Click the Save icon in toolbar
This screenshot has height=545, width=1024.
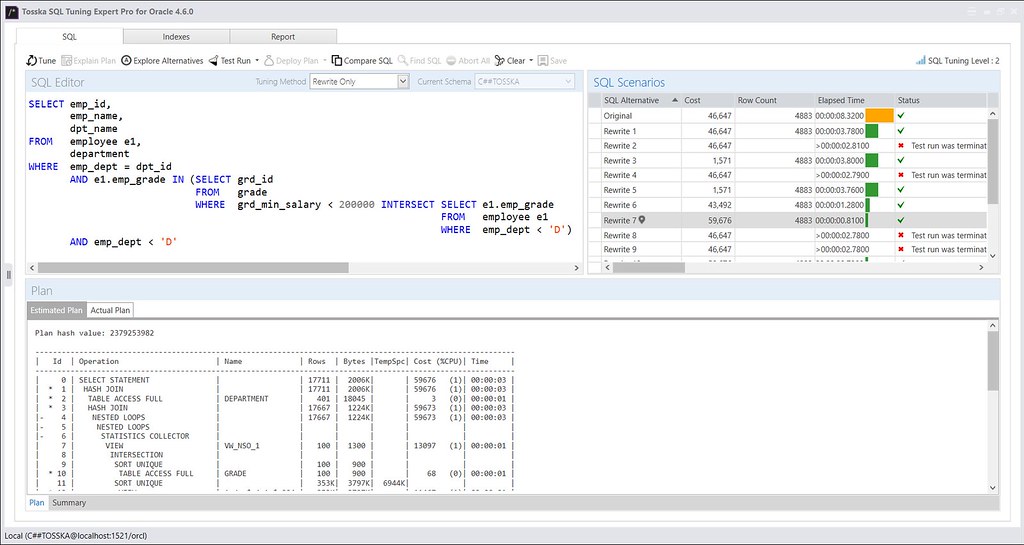[x=543, y=61]
